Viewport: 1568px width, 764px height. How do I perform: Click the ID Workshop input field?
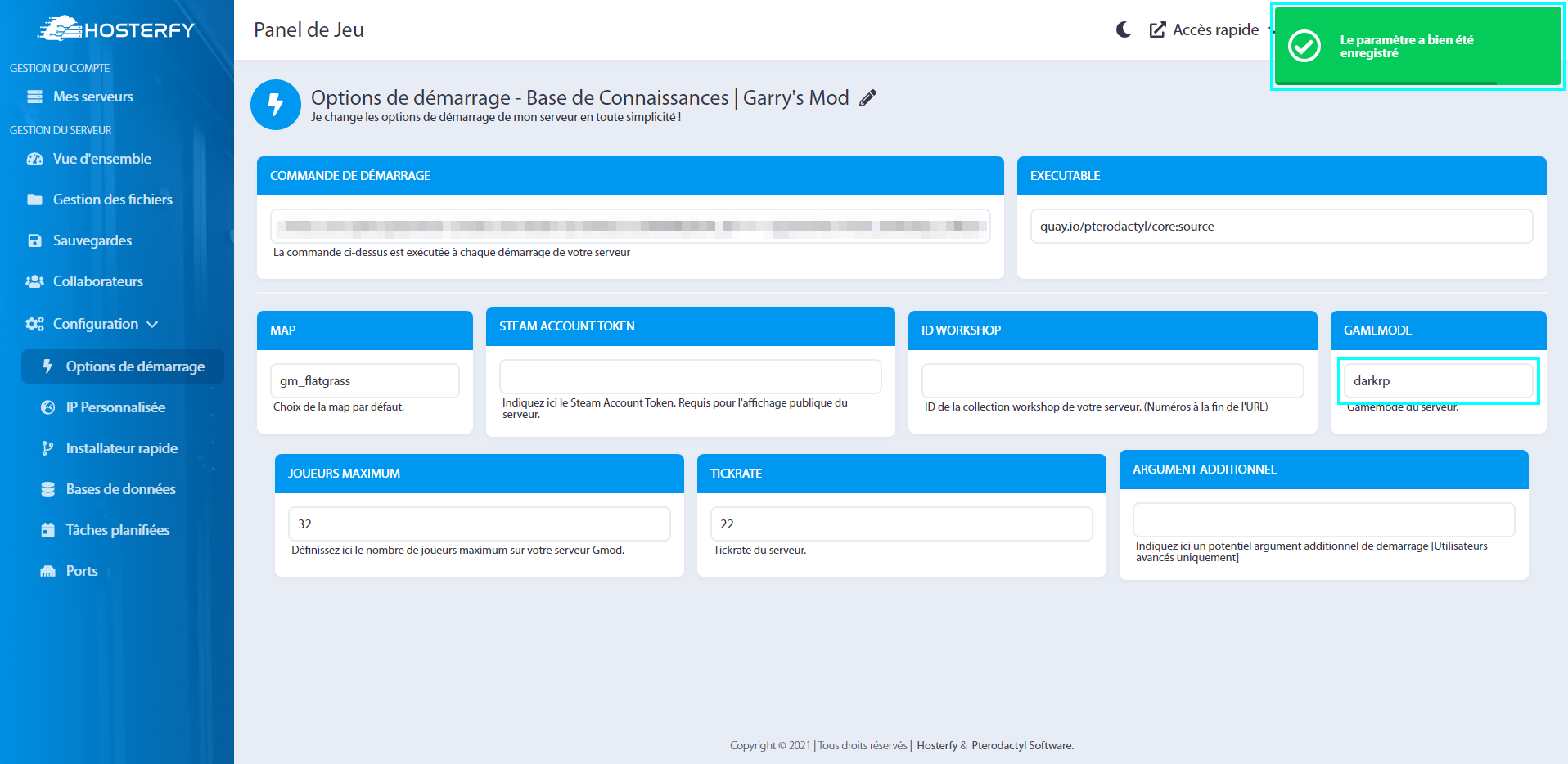[x=1113, y=380]
